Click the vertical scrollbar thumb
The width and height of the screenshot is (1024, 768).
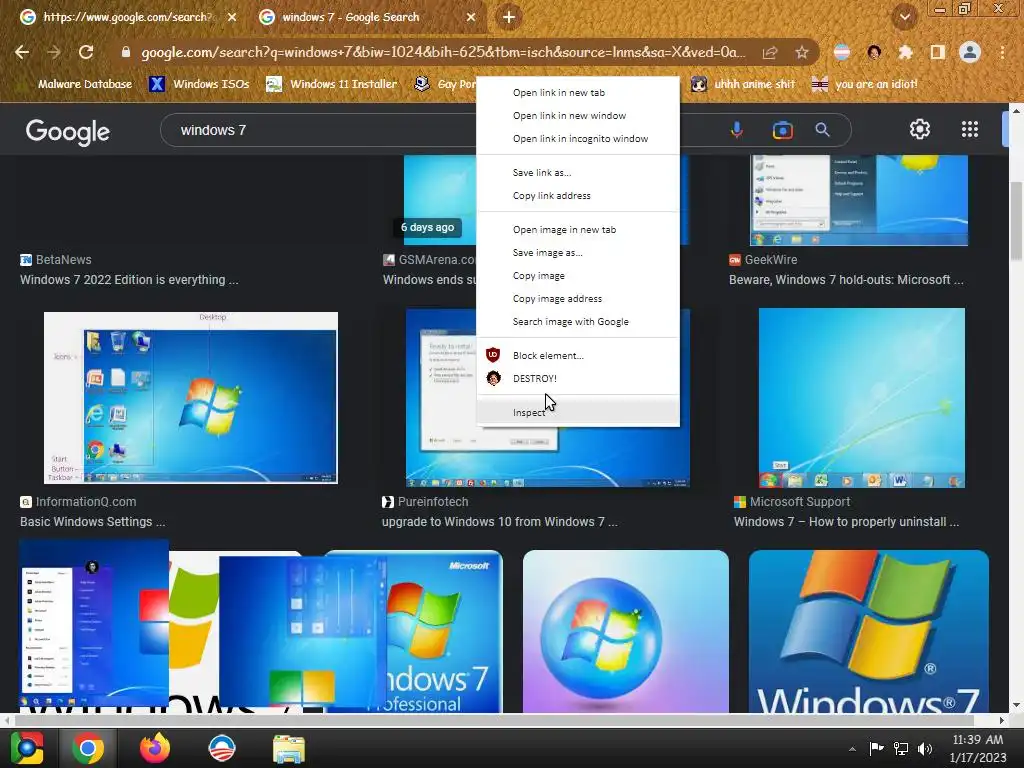click(1016, 221)
